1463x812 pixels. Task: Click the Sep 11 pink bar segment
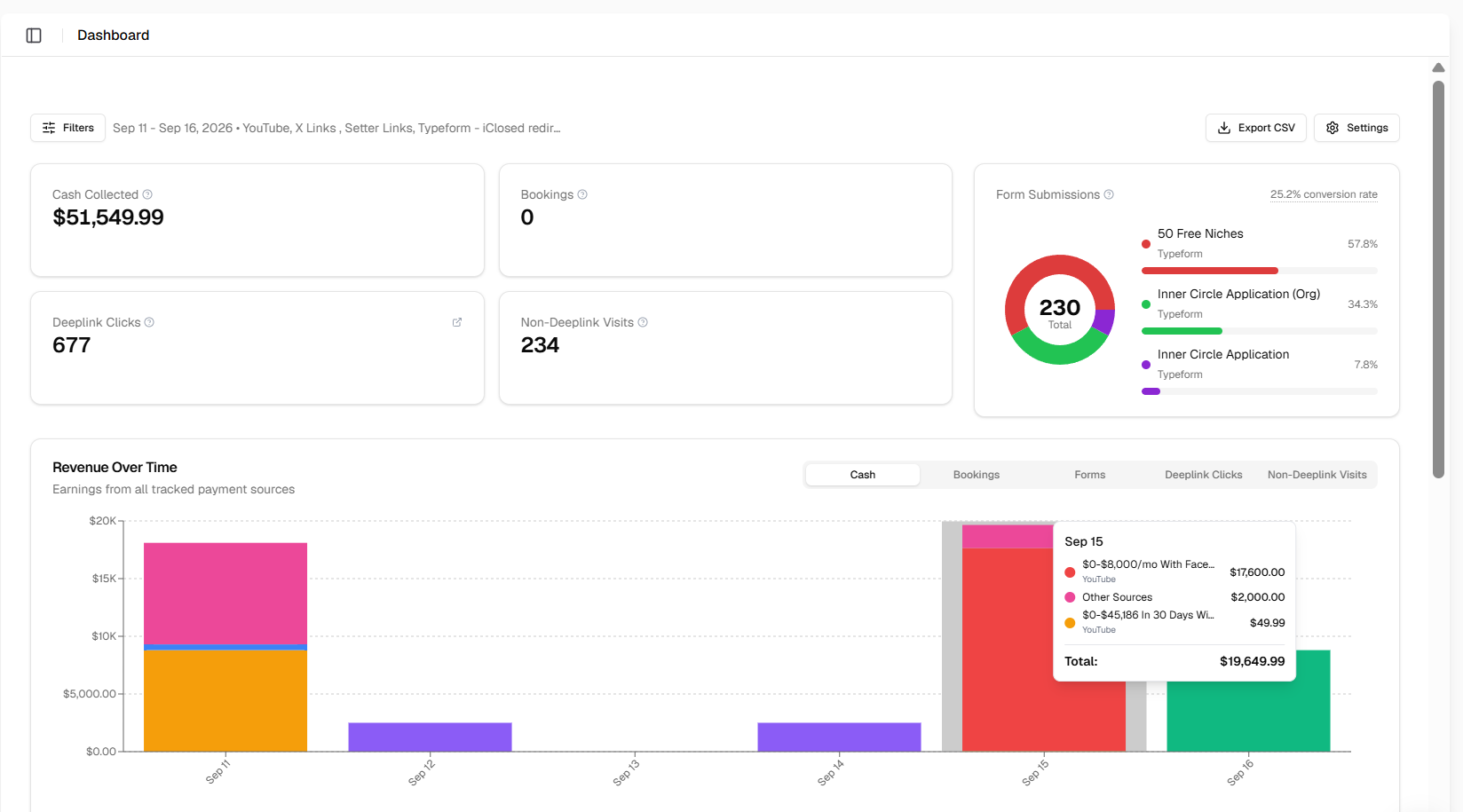225,593
